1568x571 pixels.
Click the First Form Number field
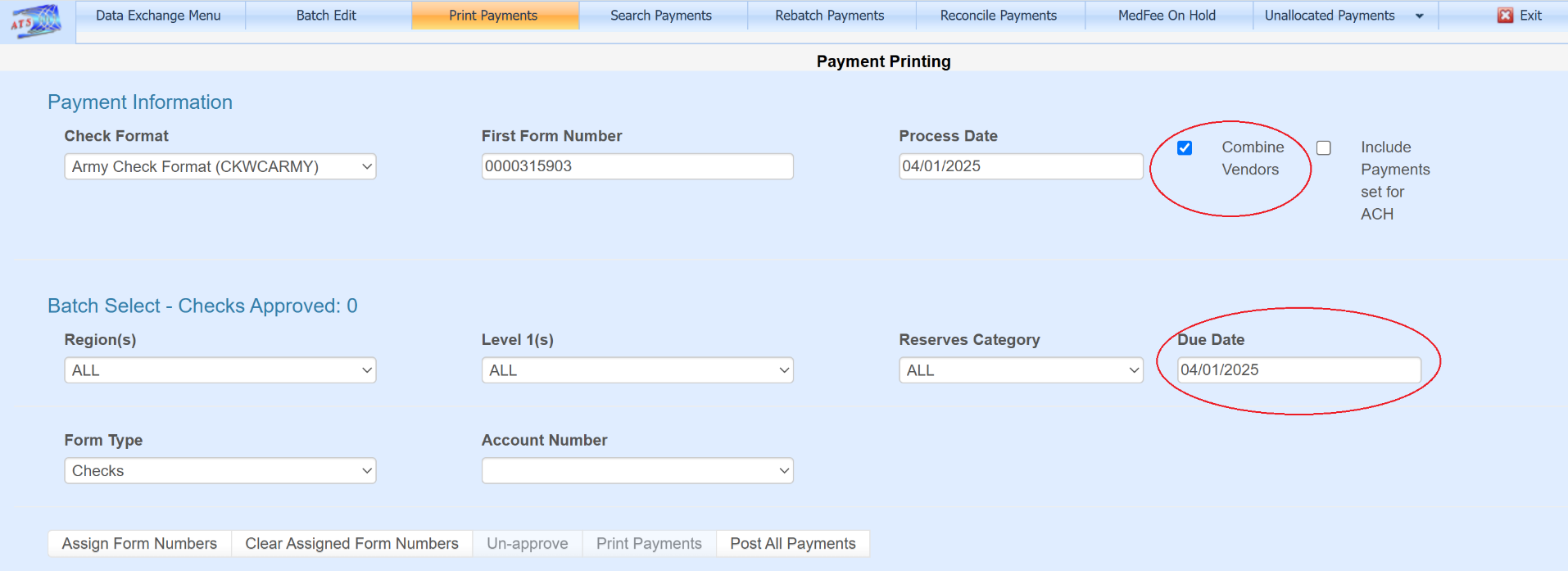(x=637, y=166)
